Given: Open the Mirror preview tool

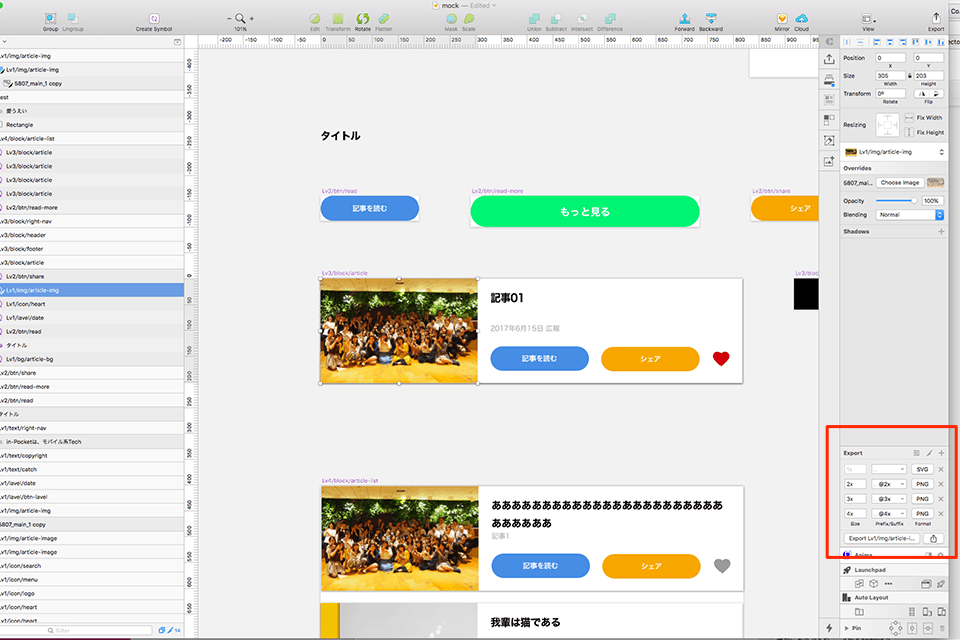Looking at the screenshot, I should point(782,18).
